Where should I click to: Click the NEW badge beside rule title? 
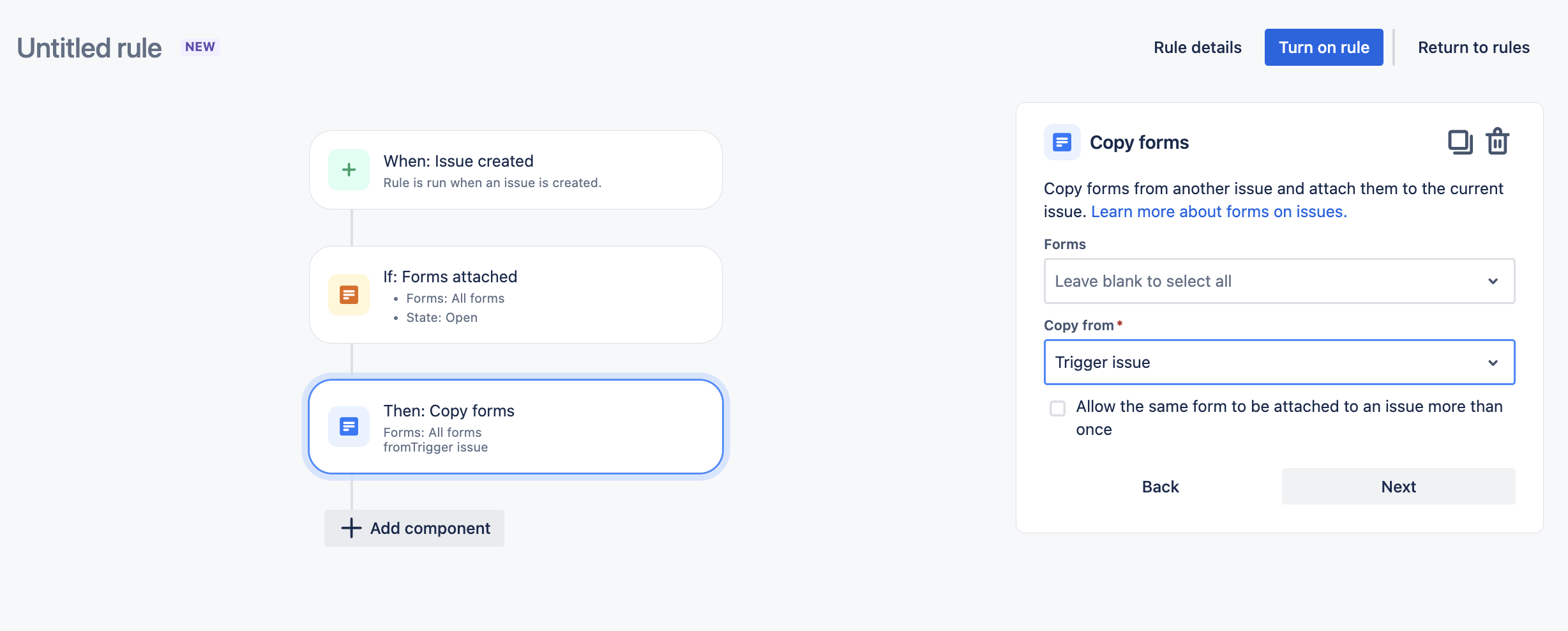tap(200, 47)
